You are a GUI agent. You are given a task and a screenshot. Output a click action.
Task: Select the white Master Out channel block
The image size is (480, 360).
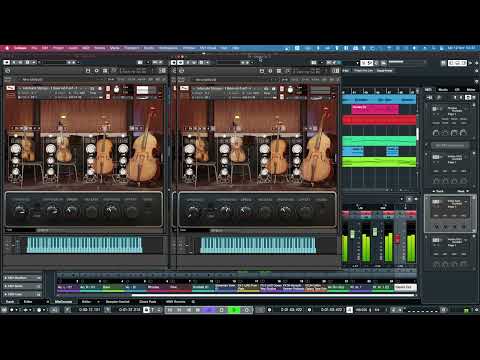point(405,287)
